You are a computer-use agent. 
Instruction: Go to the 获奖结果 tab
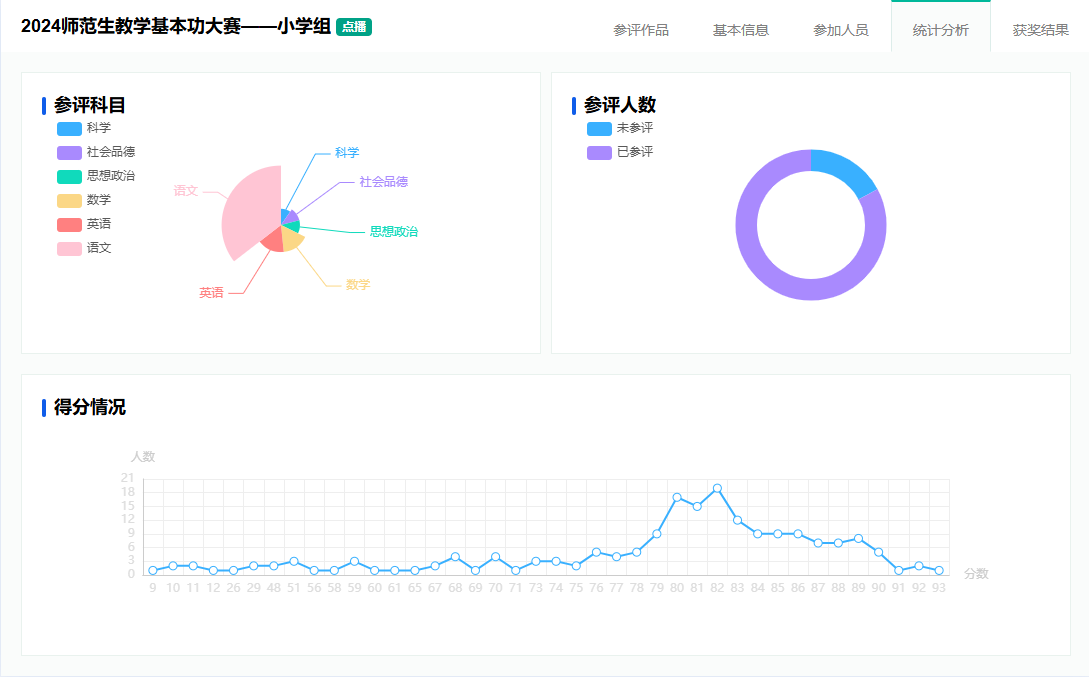click(x=1041, y=30)
